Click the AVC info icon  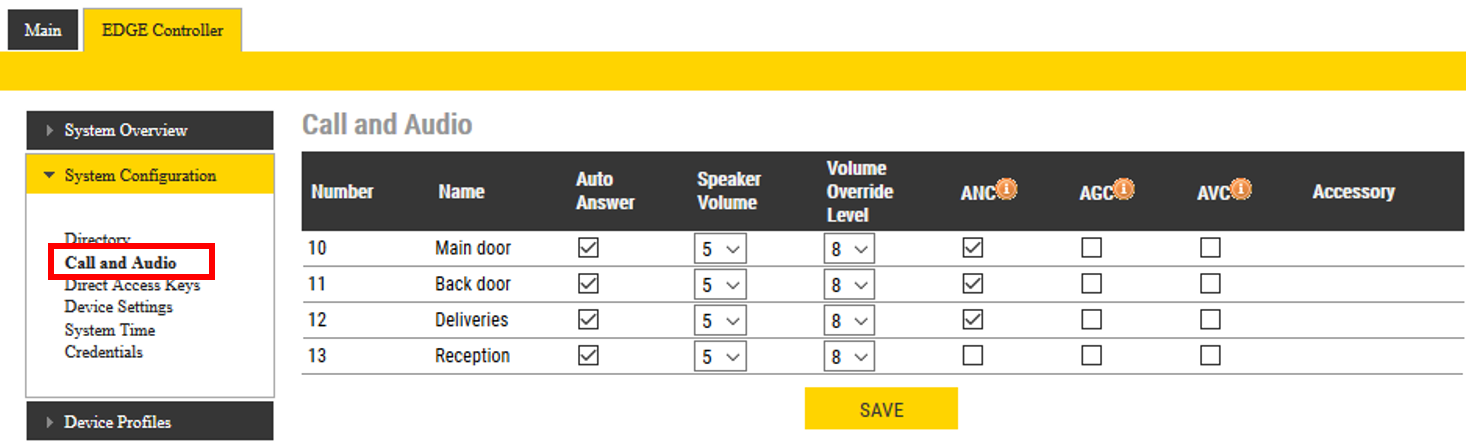1242,188
